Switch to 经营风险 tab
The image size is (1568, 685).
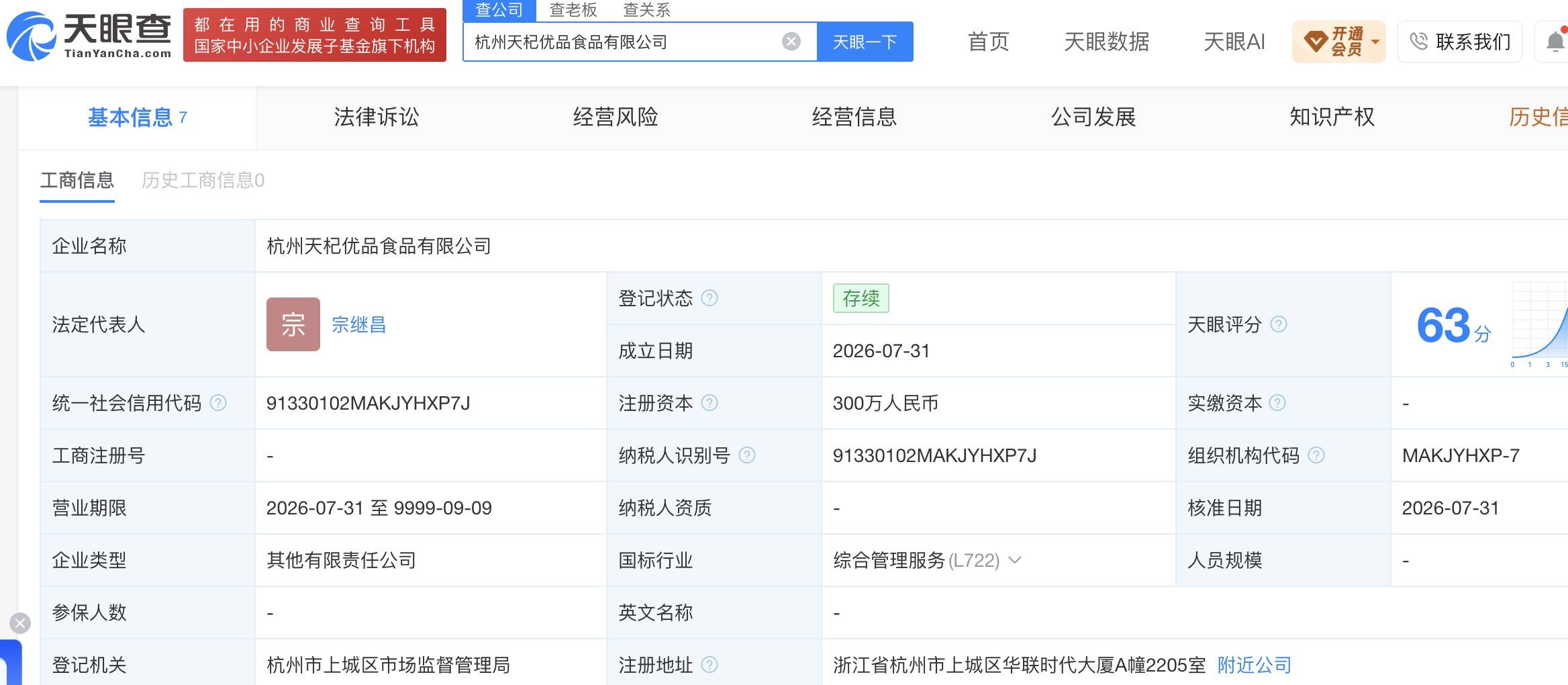tap(616, 118)
